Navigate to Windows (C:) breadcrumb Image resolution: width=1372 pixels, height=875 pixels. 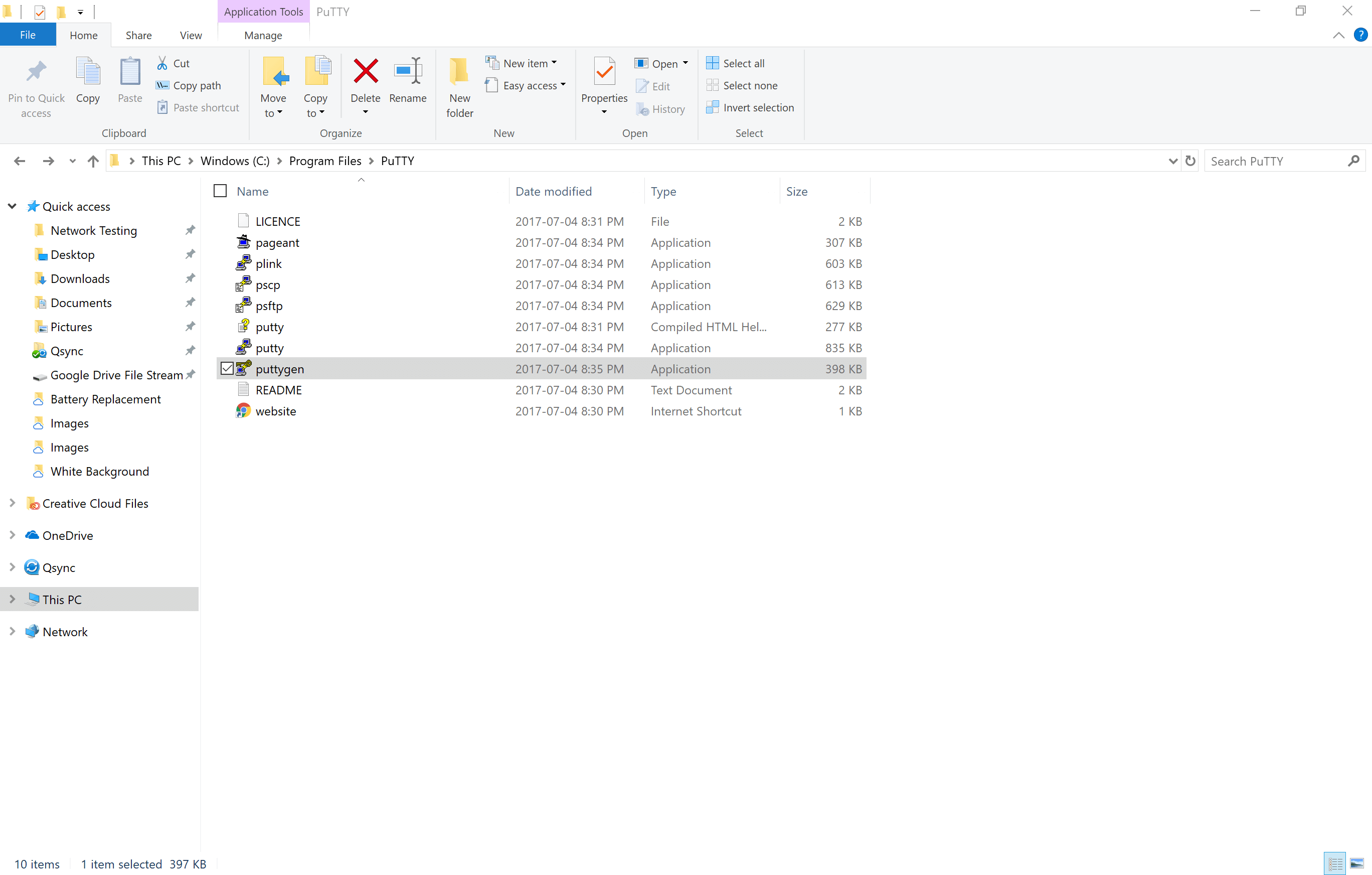235,162
